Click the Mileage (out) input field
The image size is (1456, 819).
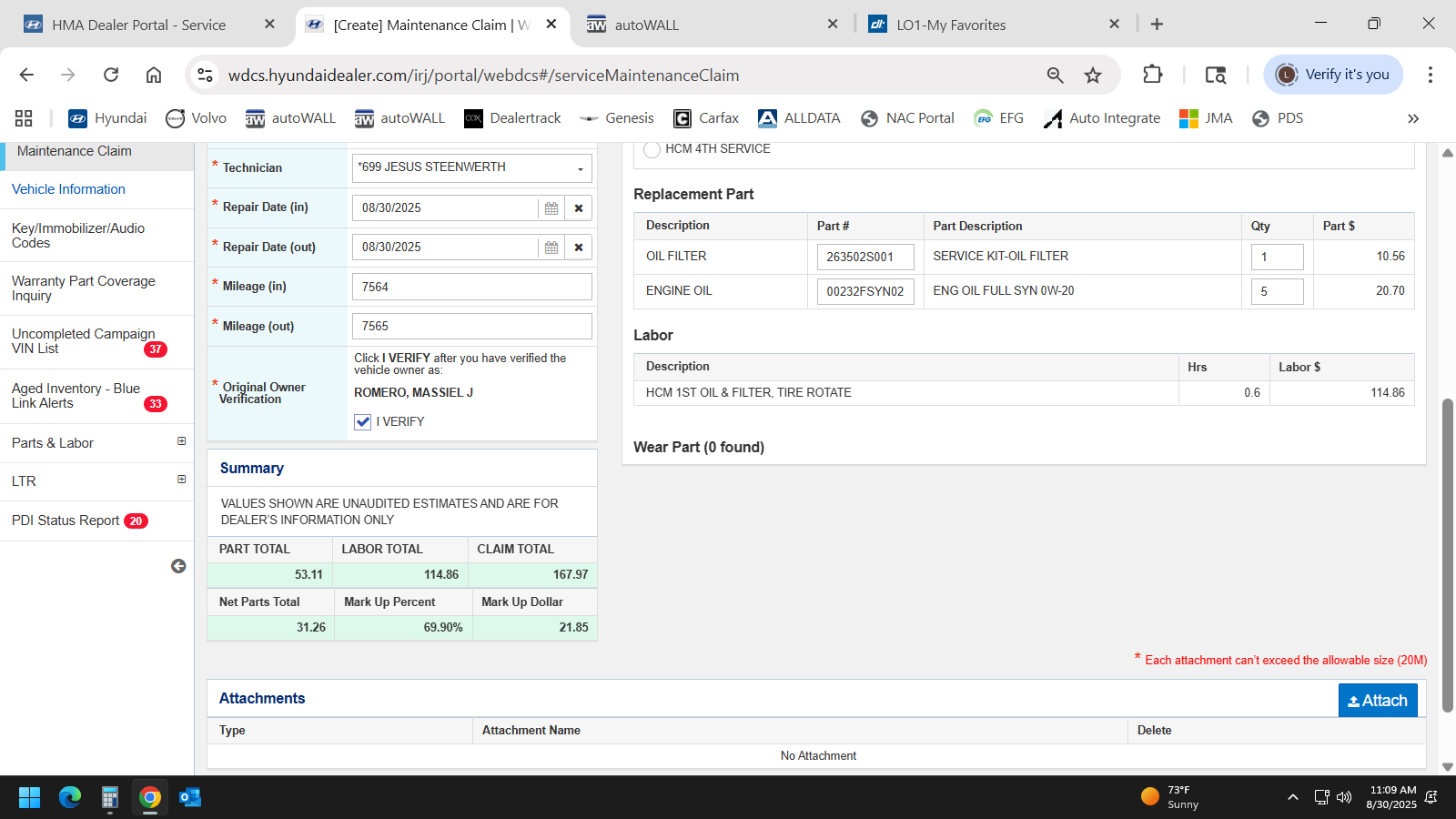(471, 327)
